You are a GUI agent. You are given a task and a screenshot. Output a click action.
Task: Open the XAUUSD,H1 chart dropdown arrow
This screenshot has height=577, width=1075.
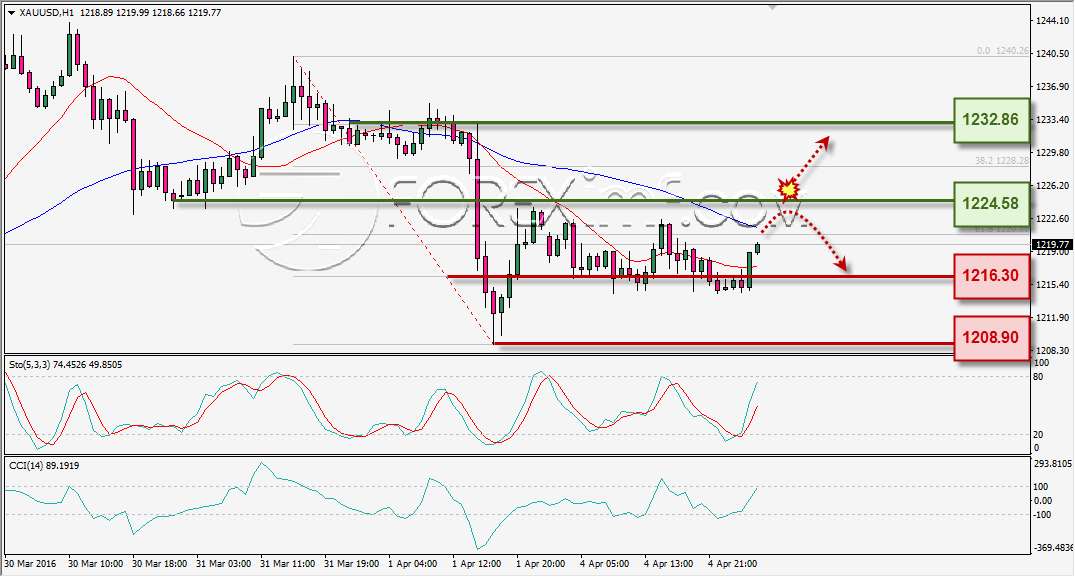pos(12,13)
